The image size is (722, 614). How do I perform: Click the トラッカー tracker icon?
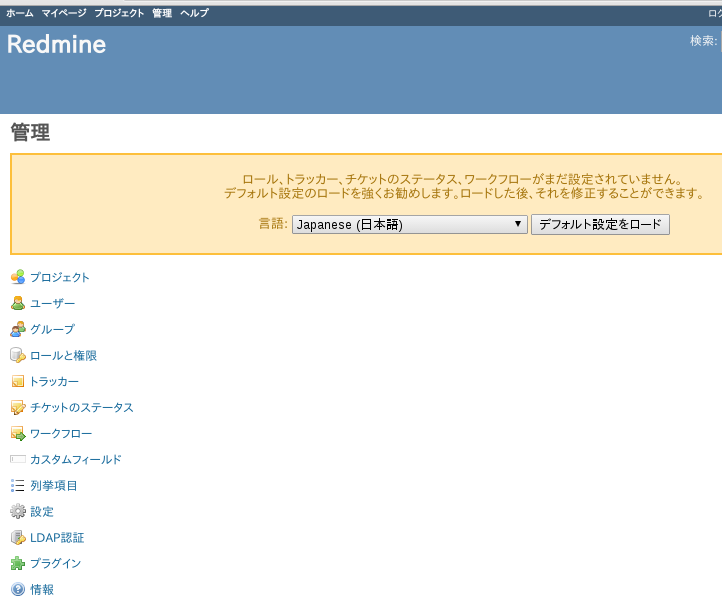[17, 381]
